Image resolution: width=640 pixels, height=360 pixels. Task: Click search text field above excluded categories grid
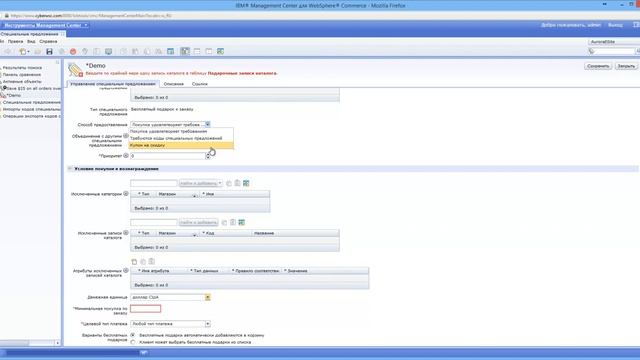[153, 183]
